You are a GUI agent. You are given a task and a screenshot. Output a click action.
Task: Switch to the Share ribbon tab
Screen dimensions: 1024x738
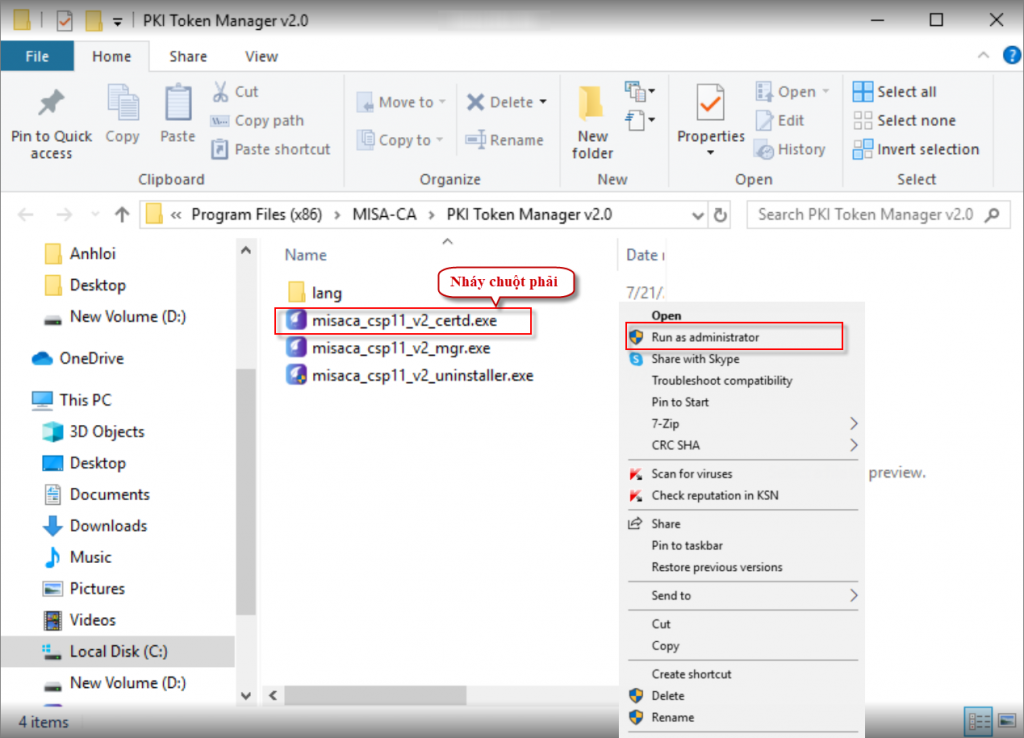coord(188,56)
